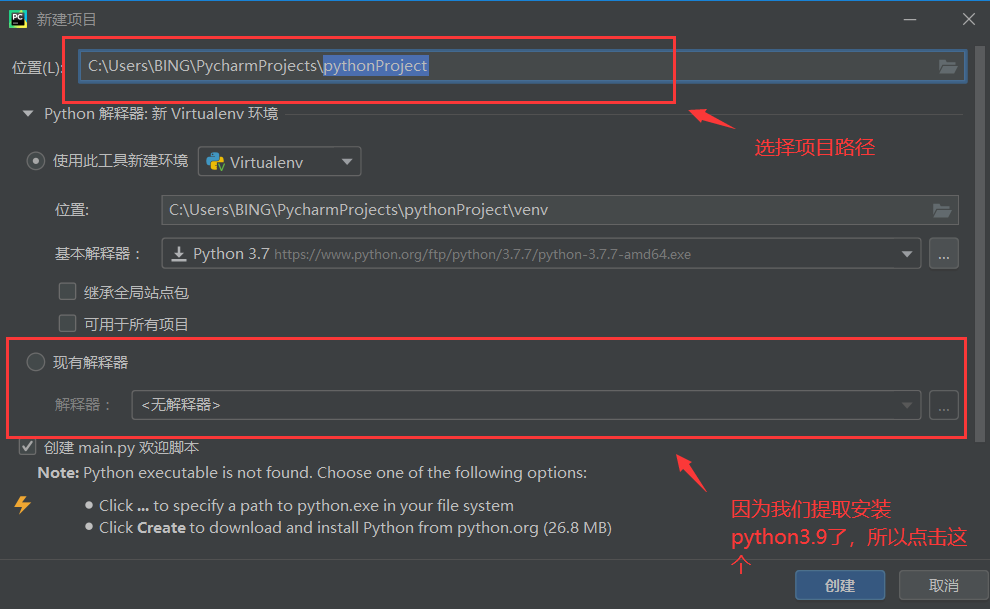Collapse the Python 解释器 section

(27, 113)
